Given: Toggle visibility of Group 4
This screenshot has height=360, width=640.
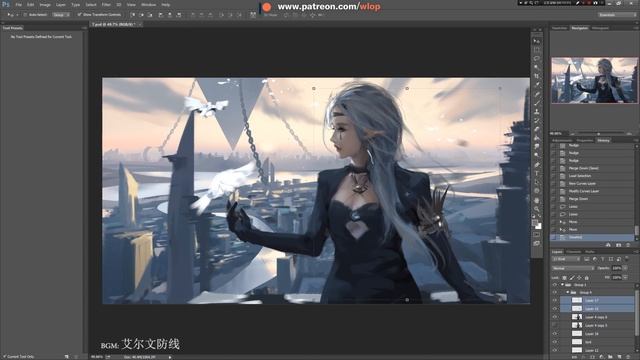Looking at the screenshot, I should pos(555,292).
